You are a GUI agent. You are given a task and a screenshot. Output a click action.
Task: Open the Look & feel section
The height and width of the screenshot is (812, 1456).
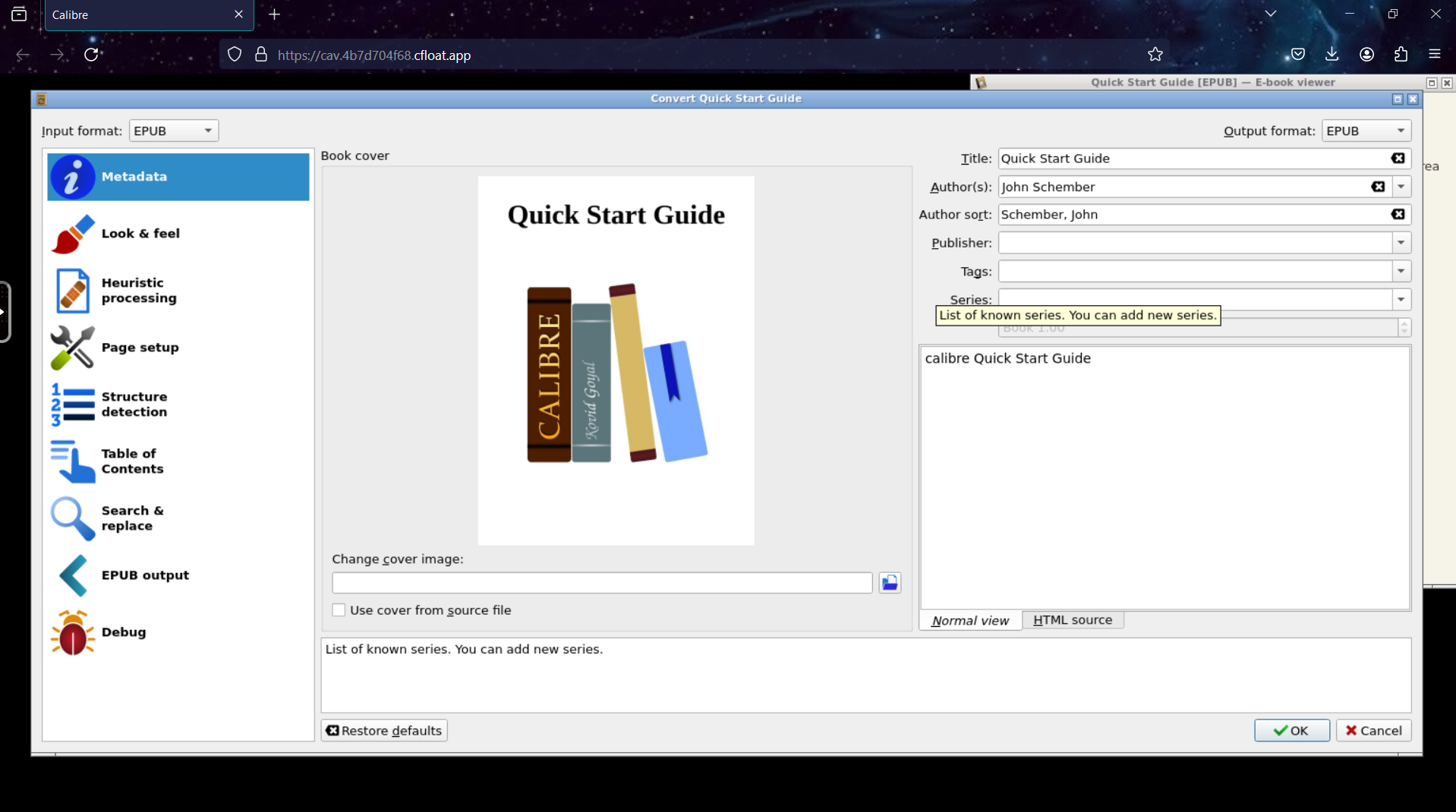tap(178, 234)
